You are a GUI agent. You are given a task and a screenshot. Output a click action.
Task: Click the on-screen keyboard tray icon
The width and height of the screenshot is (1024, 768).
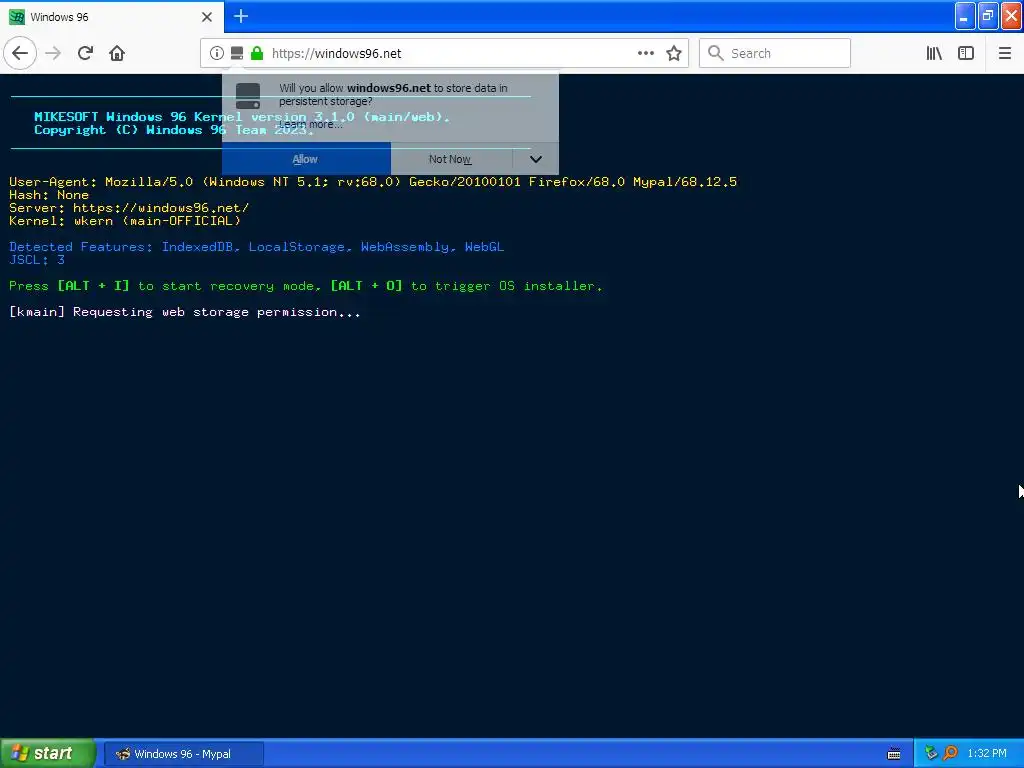[x=894, y=754]
